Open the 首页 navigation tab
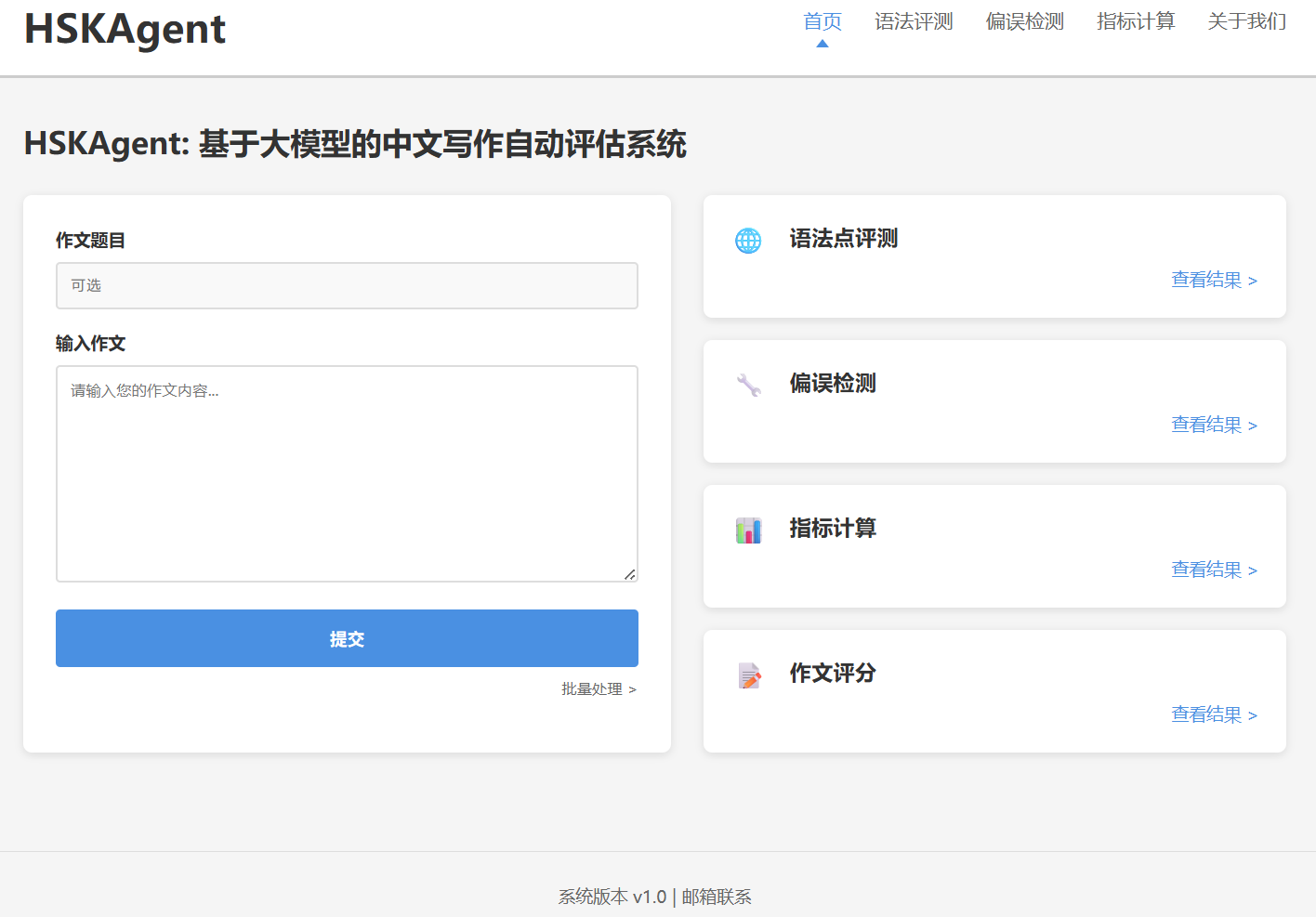Image resolution: width=1316 pixels, height=917 pixels. tap(822, 21)
